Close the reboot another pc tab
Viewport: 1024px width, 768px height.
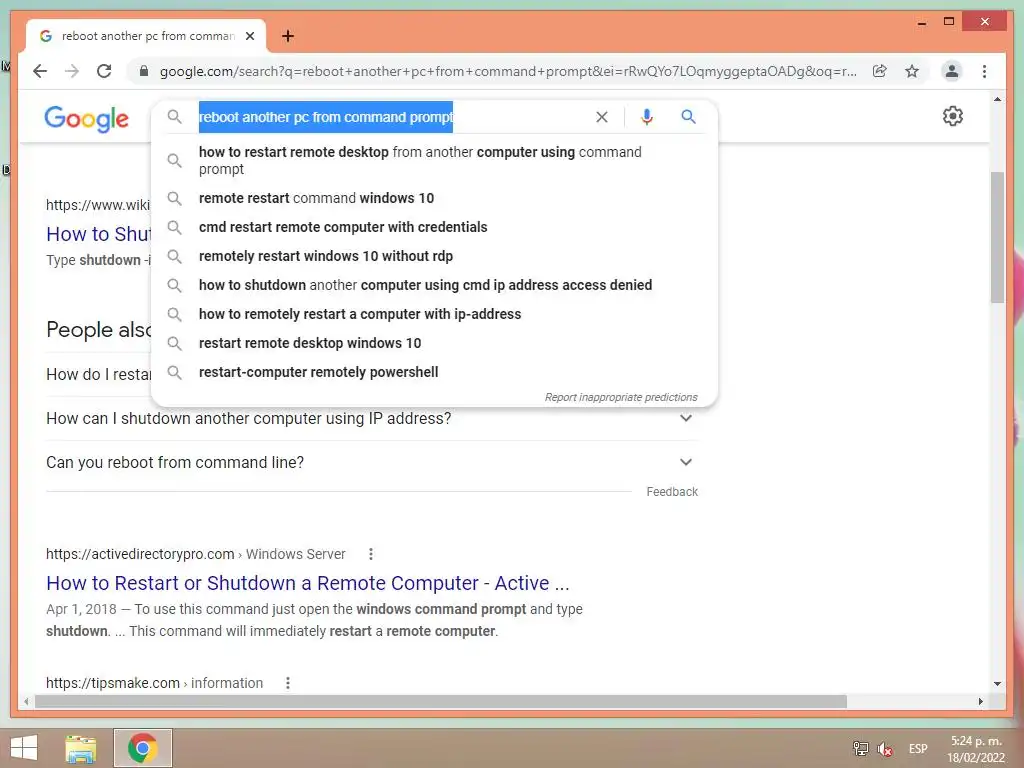(x=249, y=36)
